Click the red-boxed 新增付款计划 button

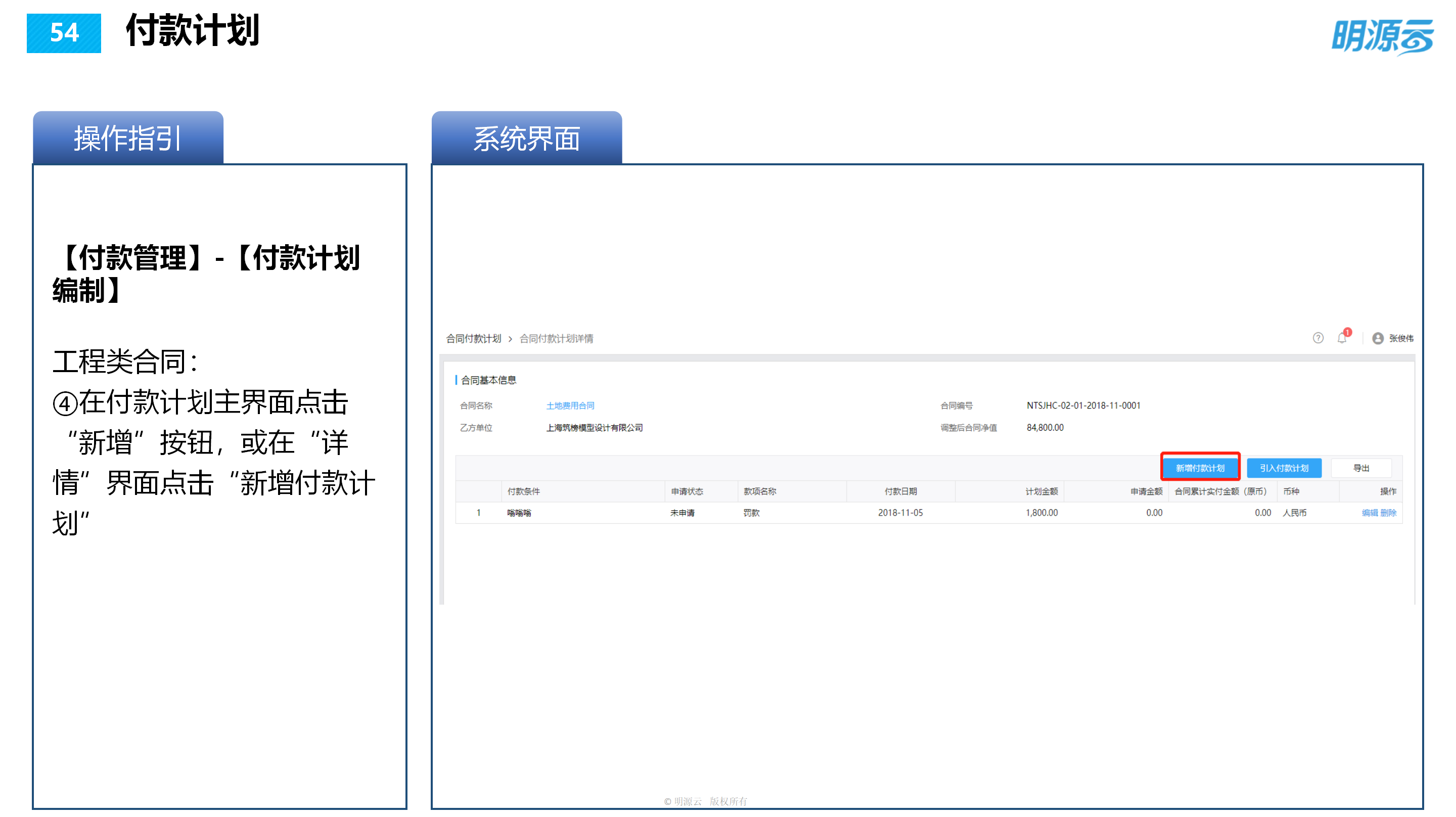(1201, 468)
